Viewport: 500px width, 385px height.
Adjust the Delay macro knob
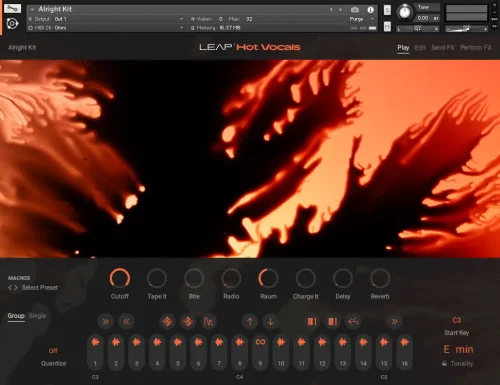point(343,278)
